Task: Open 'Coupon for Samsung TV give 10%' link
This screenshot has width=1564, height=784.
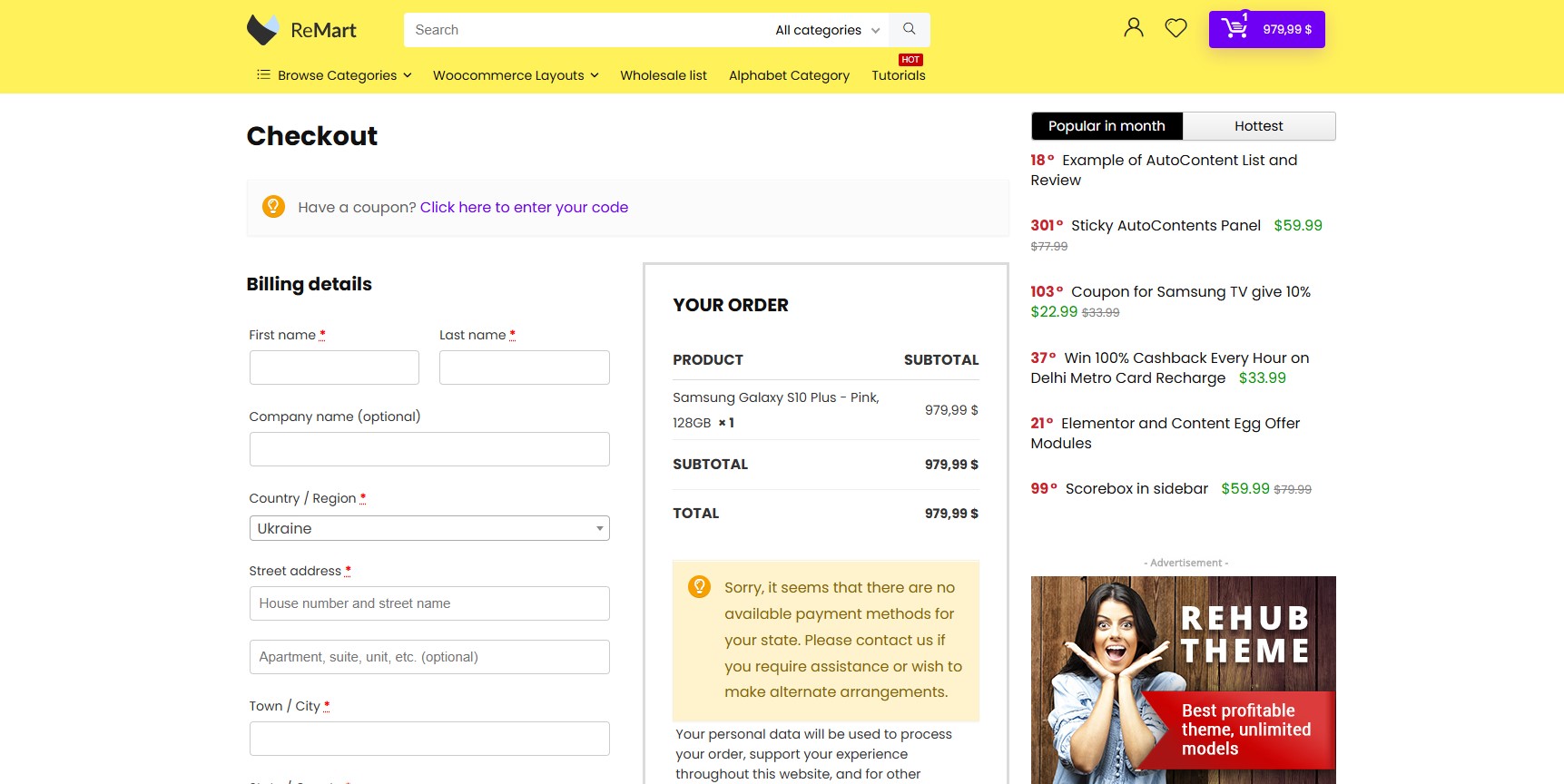Action: (x=1191, y=291)
